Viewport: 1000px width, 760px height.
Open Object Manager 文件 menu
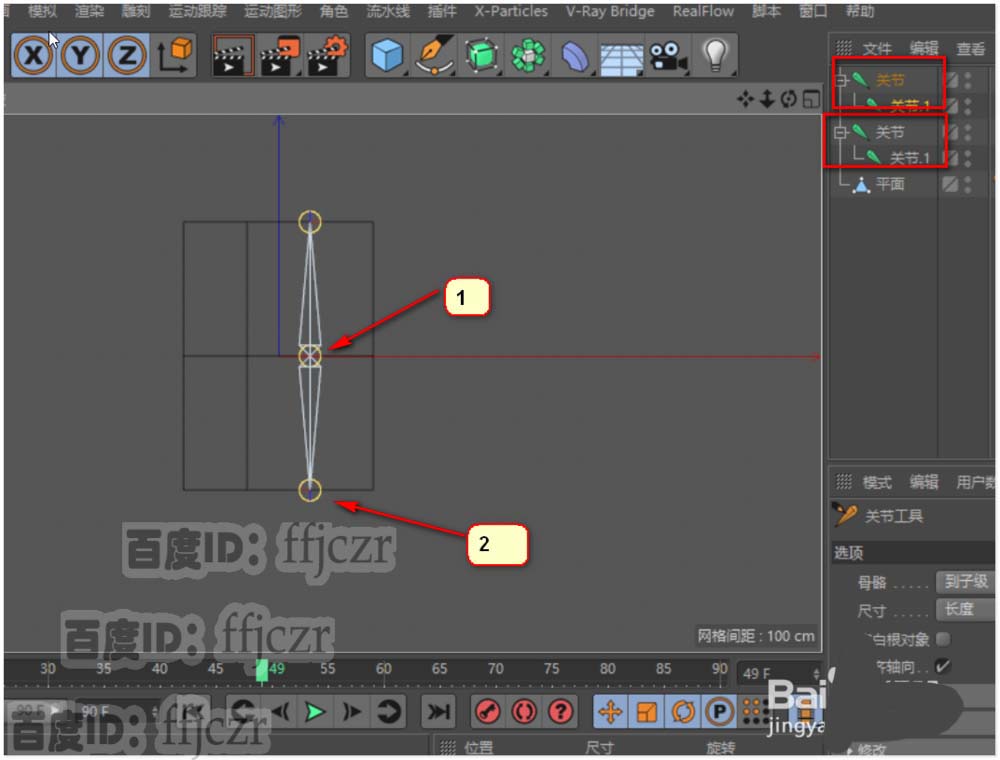(x=877, y=48)
